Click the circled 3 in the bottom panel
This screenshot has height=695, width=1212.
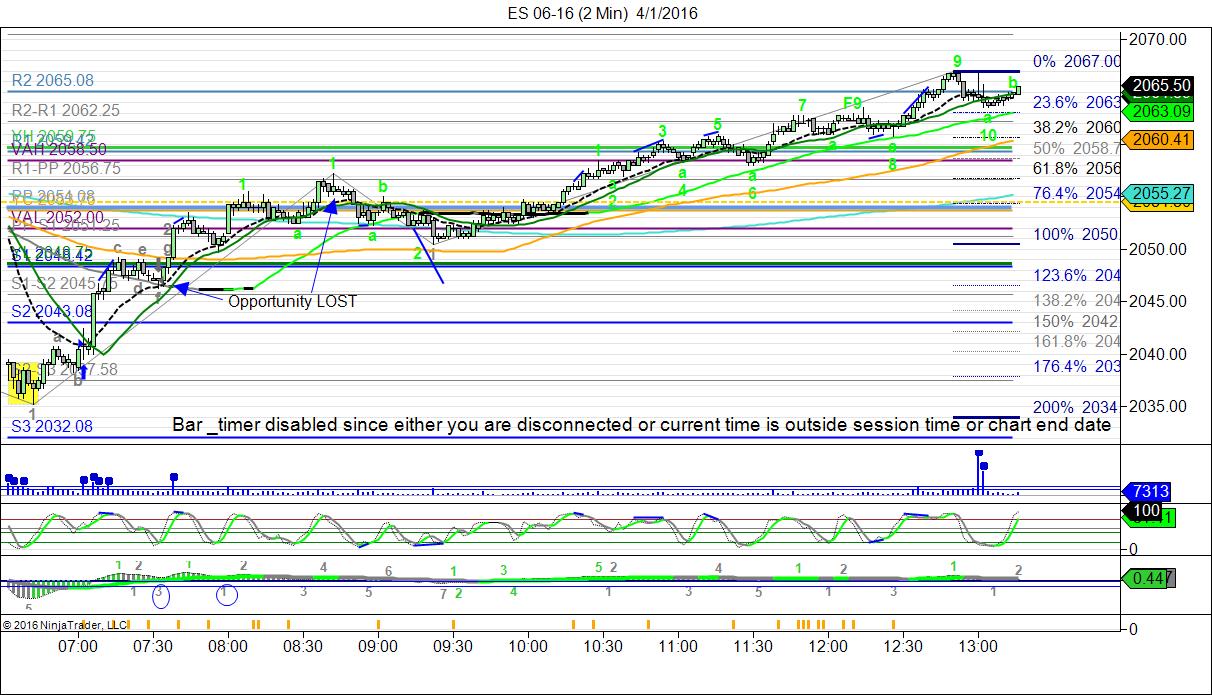(159, 594)
